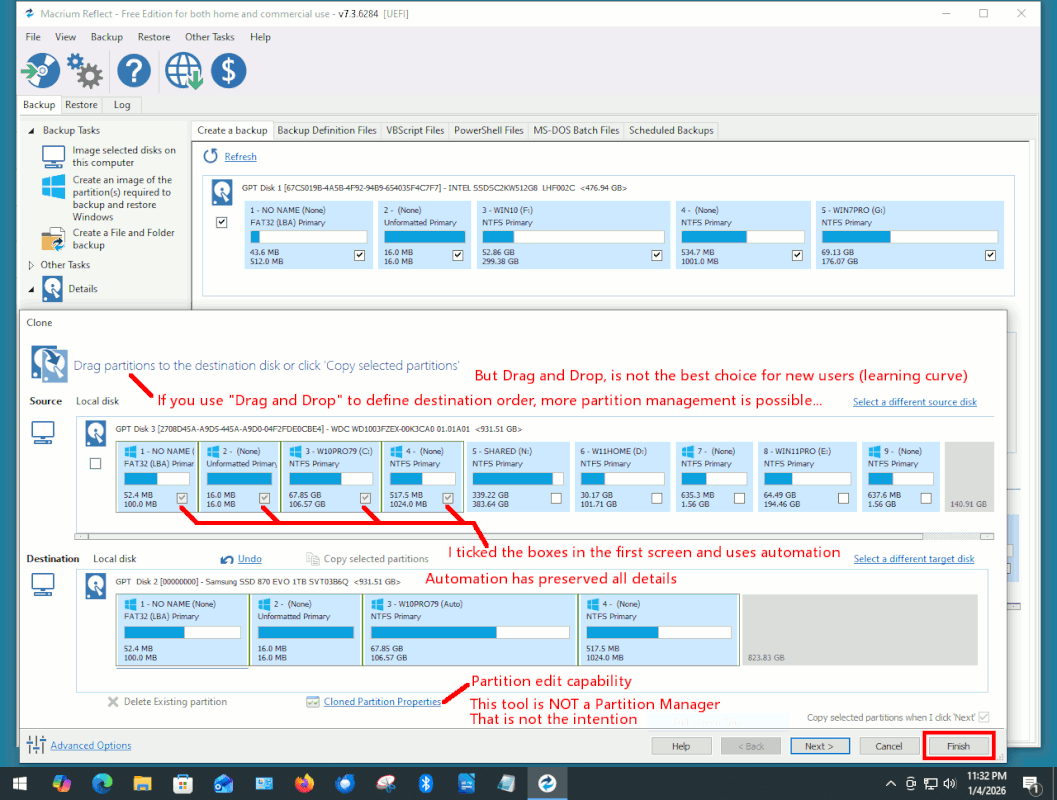Uncheck the W10PRO79 (C:) source partition checkbox
Image resolution: width=1057 pixels, height=800 pixels.
click(x=365, y=498)
